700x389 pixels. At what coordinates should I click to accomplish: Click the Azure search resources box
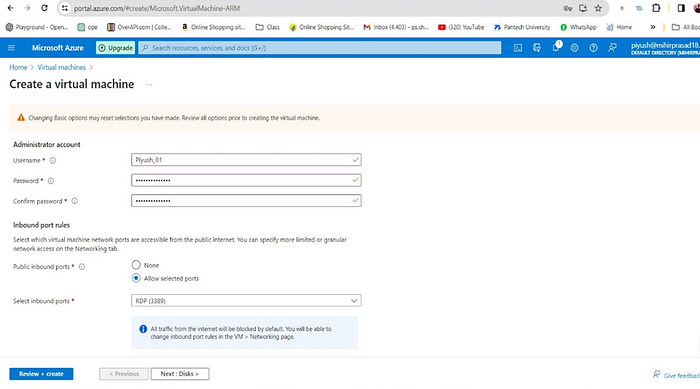point(320,48)
